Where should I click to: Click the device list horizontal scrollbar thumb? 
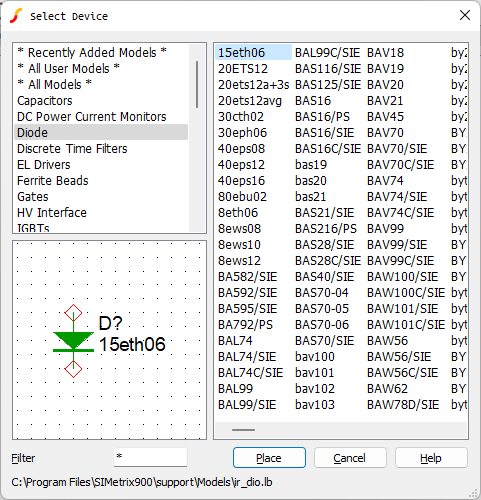click(243, 430)
